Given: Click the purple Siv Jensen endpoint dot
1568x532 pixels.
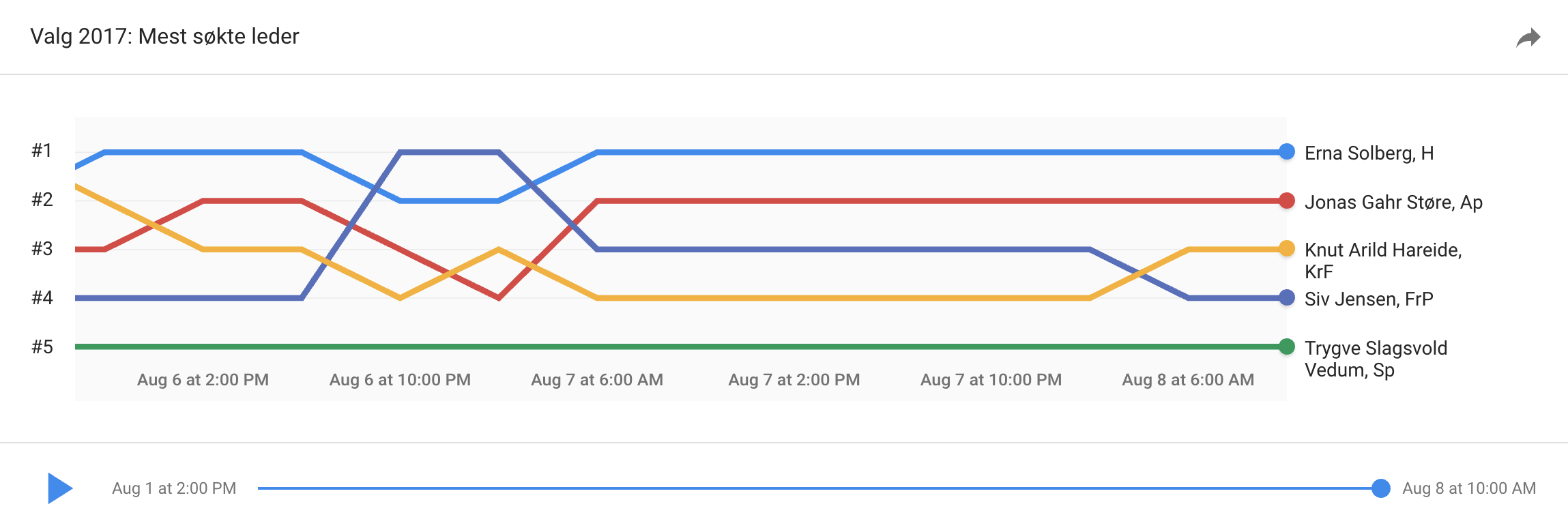Looking at the screenshot, I should [x=1287, y=298].
